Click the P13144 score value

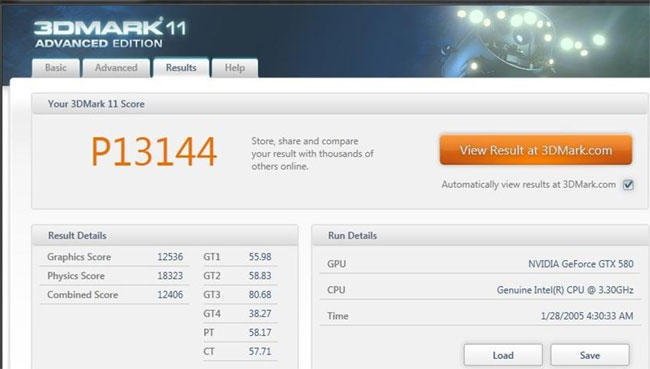tap(154, 152)
